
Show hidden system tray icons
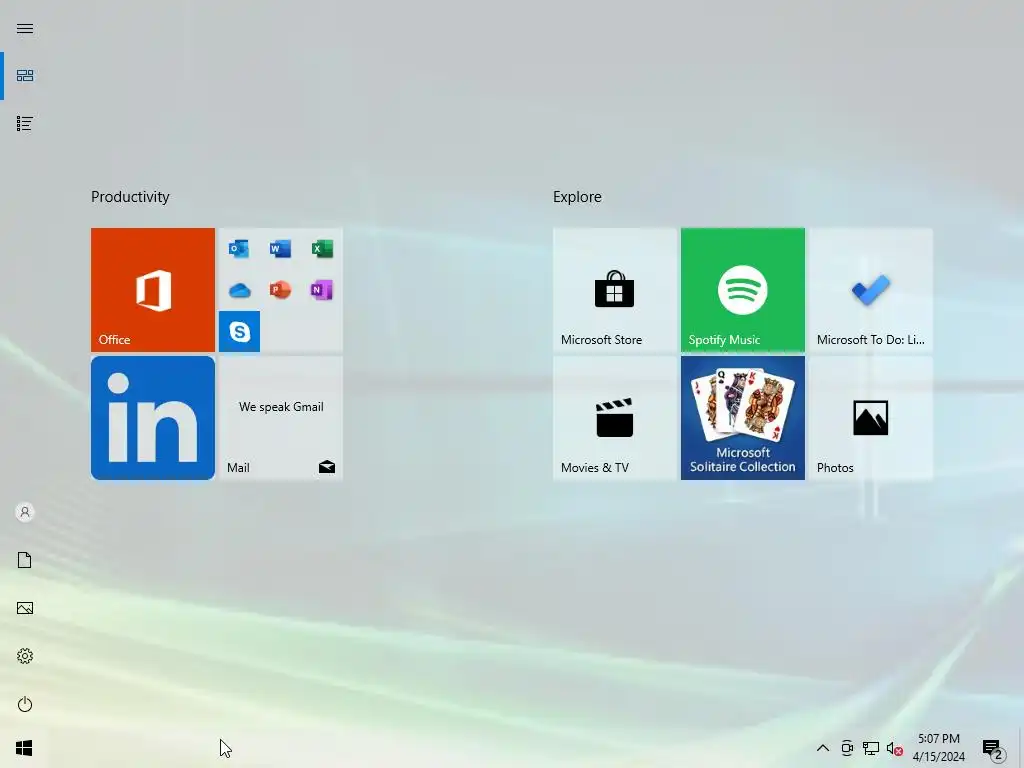[823, 748]
